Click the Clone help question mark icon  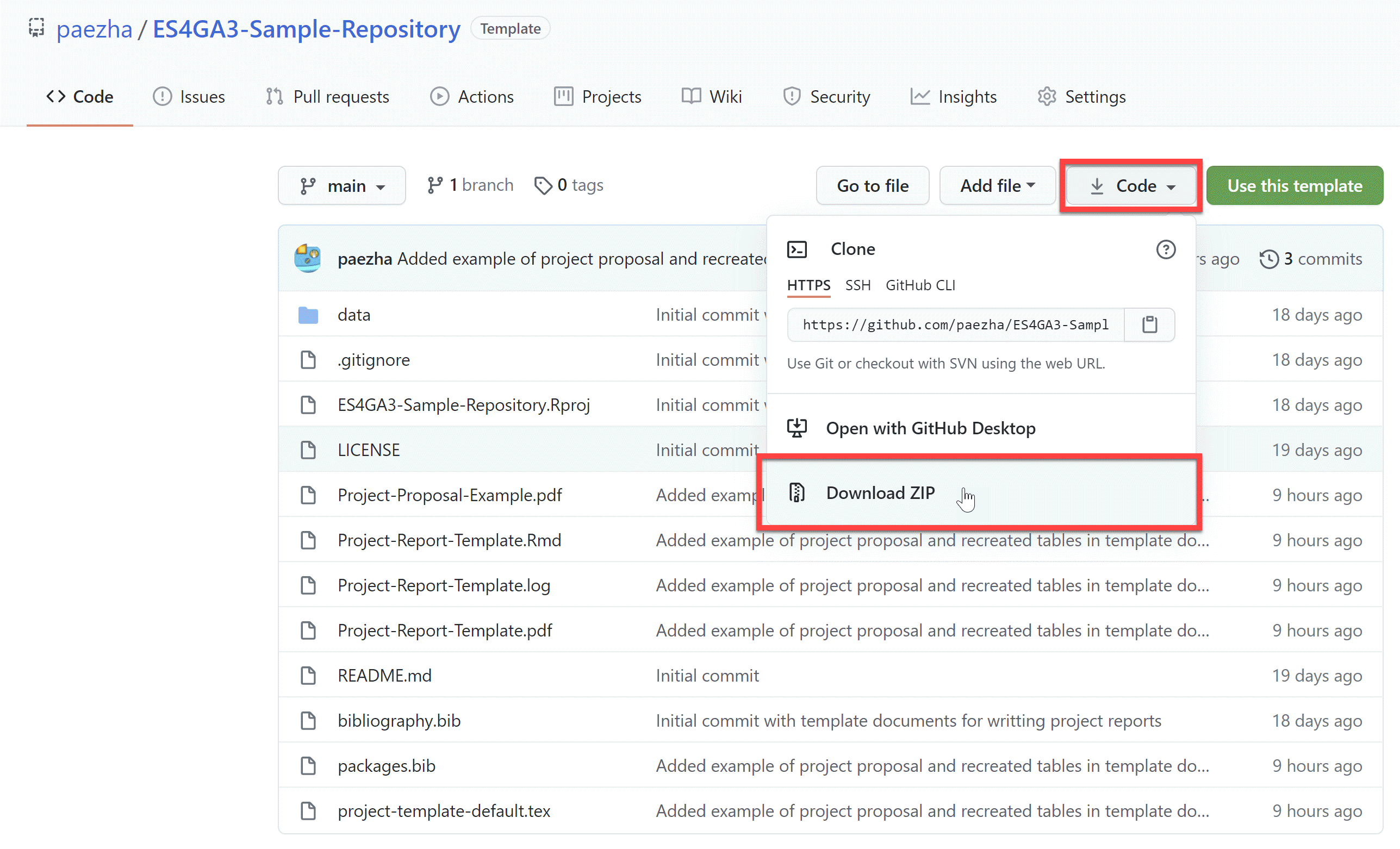(1165, 249)
